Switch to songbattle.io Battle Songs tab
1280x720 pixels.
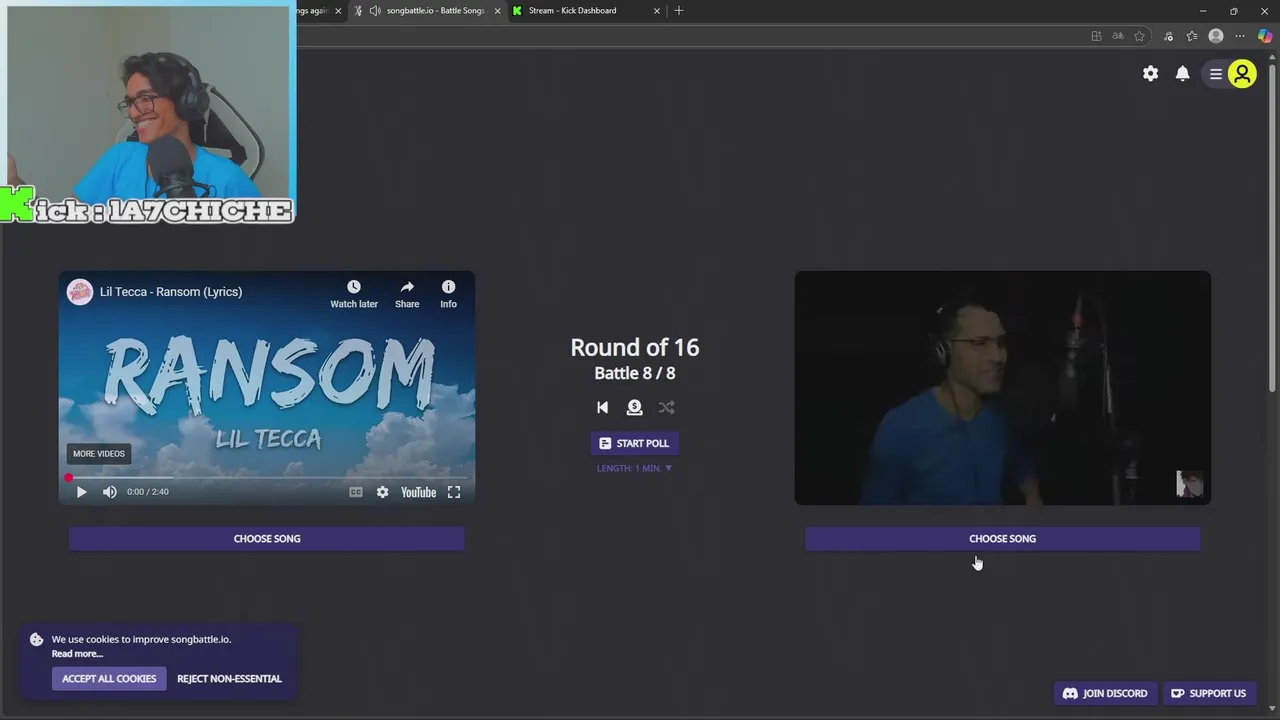434,11
